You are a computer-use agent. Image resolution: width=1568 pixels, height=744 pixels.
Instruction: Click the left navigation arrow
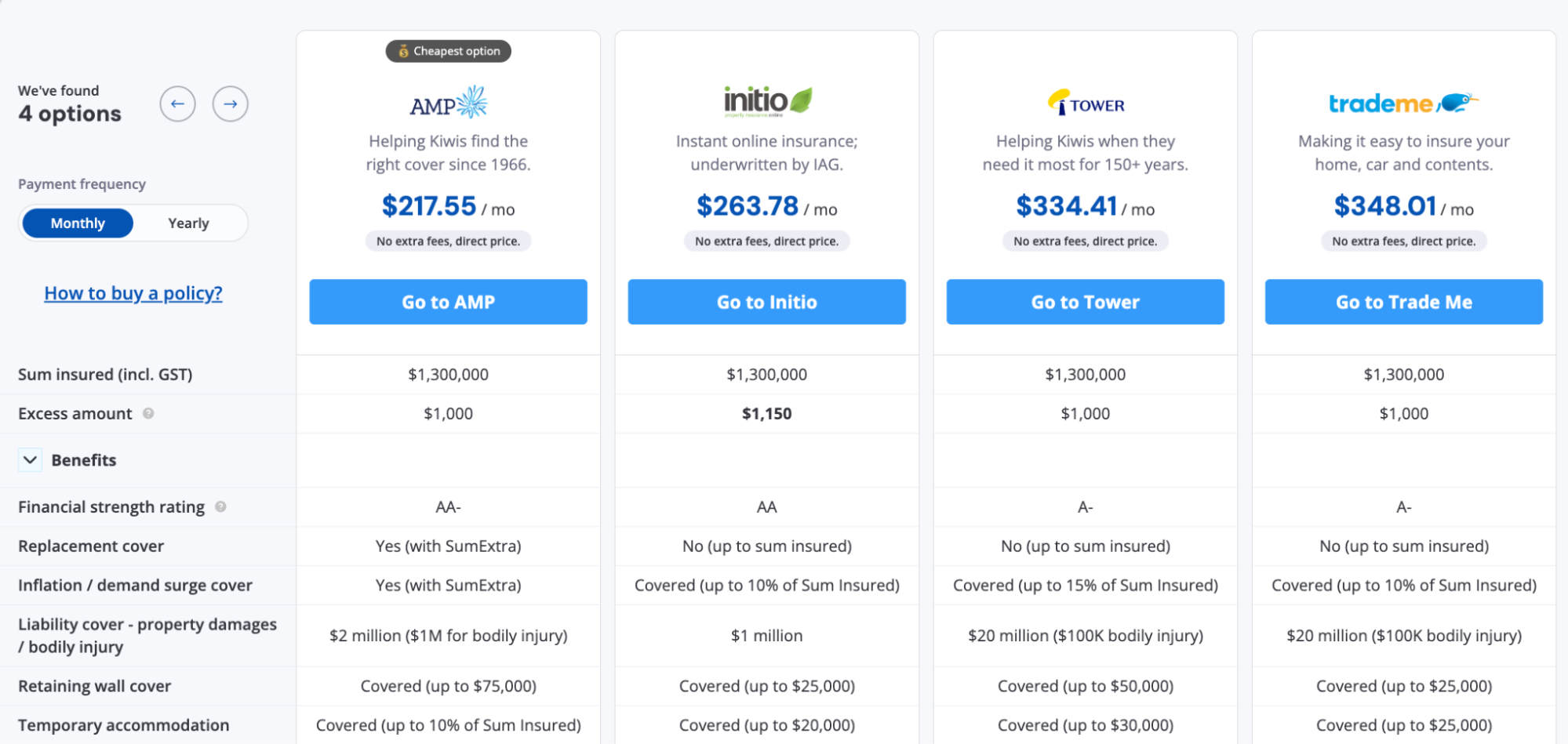point(177,103)
